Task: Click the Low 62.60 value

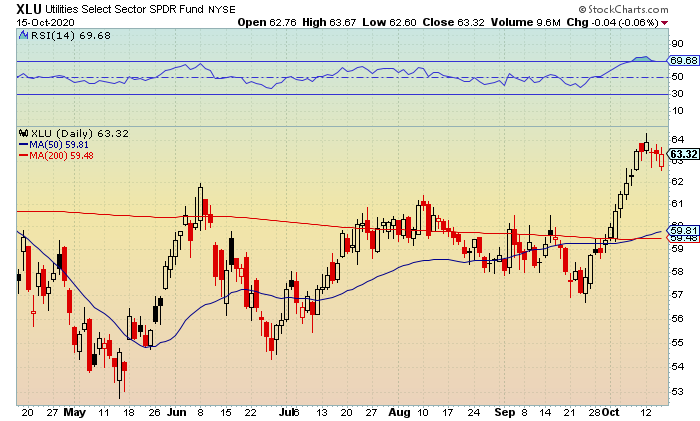Action: (389, 22)
